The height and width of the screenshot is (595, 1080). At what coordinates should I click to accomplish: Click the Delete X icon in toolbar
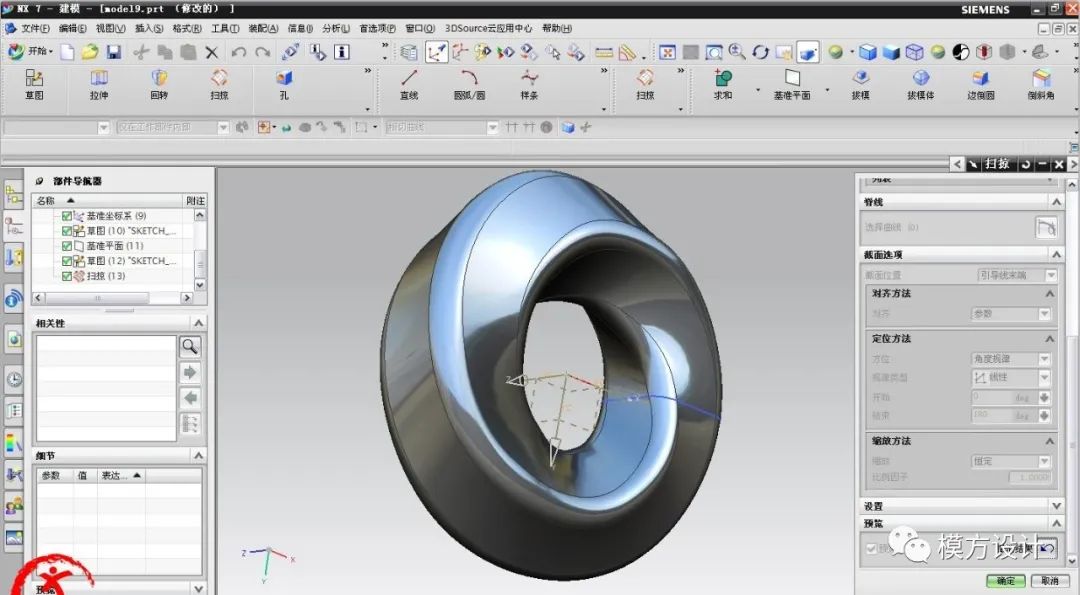pos(211,52)
